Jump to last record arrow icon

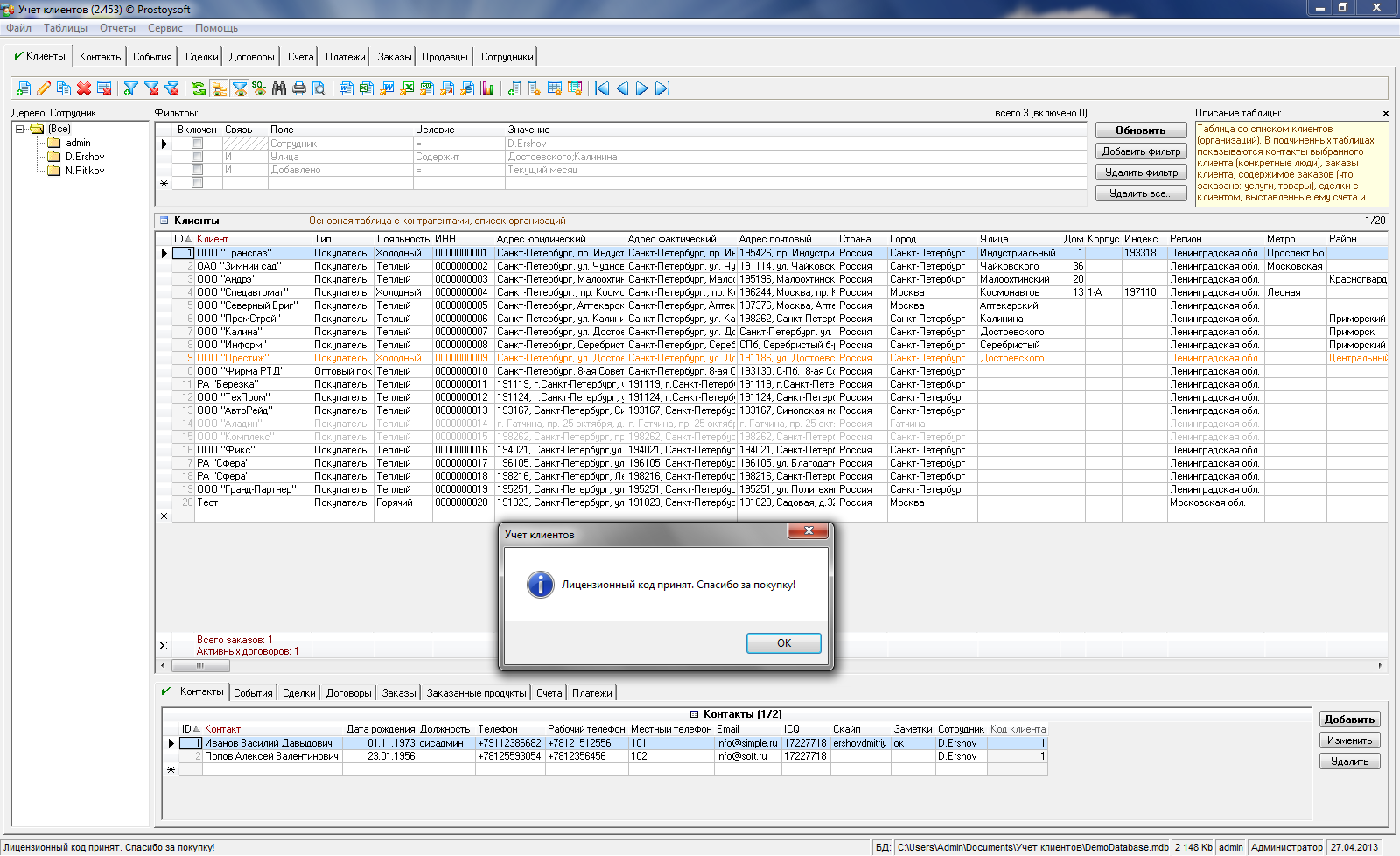[662, 88]
